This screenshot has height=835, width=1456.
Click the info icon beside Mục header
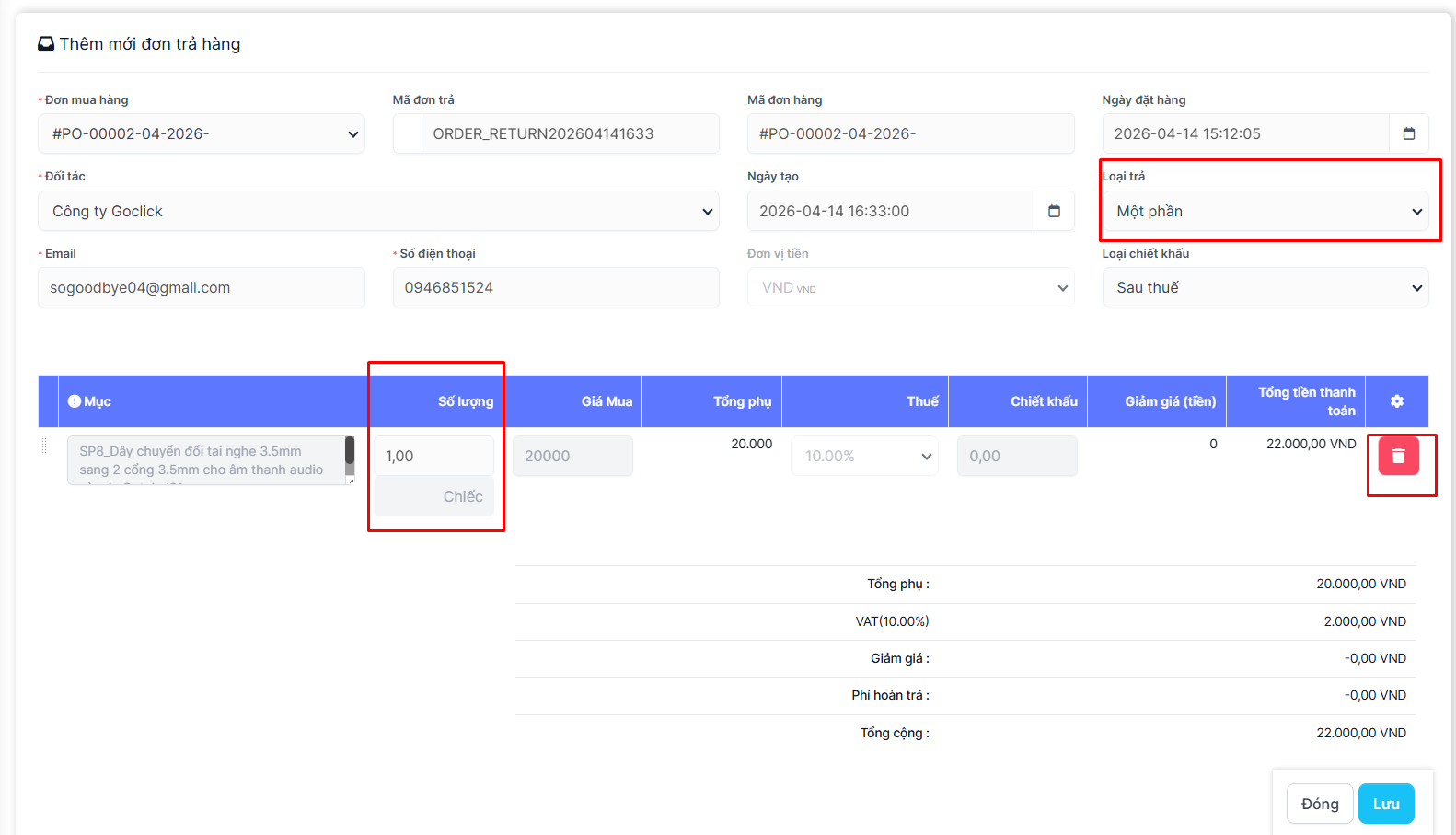coord(75,401)
